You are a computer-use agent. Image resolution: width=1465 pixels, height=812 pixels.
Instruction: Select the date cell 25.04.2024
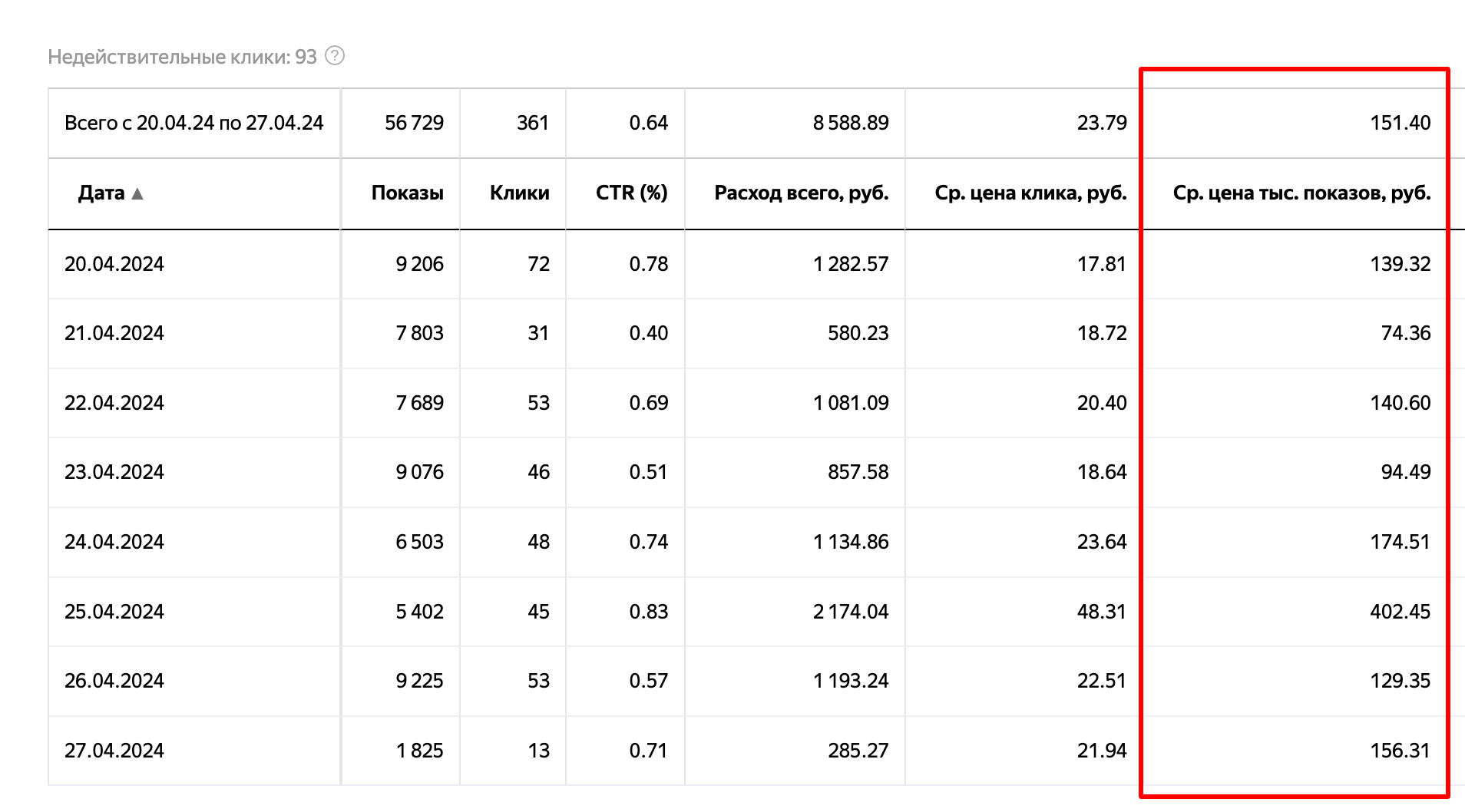pos(114,612)
